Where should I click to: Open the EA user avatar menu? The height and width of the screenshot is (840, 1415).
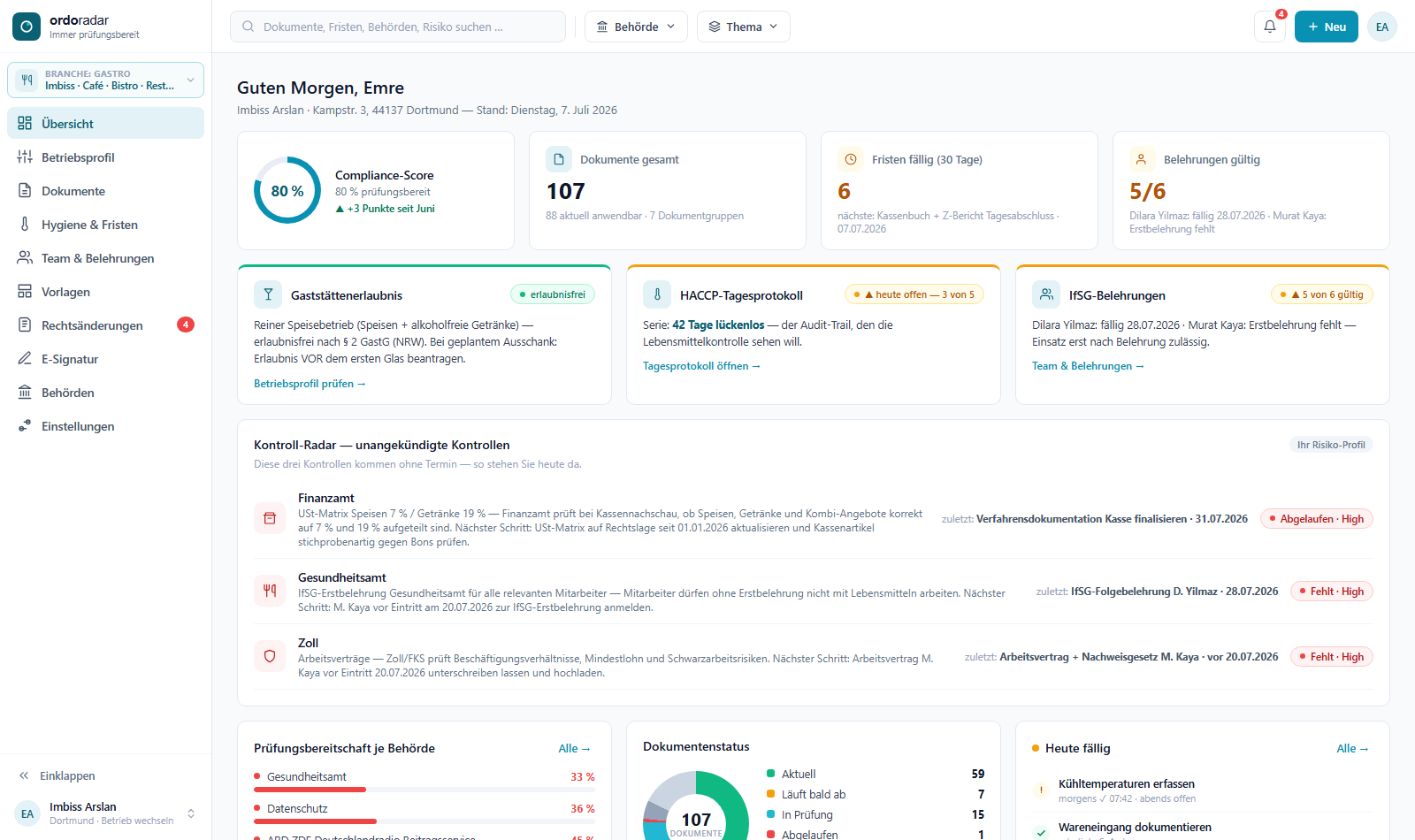[1382, 27]
